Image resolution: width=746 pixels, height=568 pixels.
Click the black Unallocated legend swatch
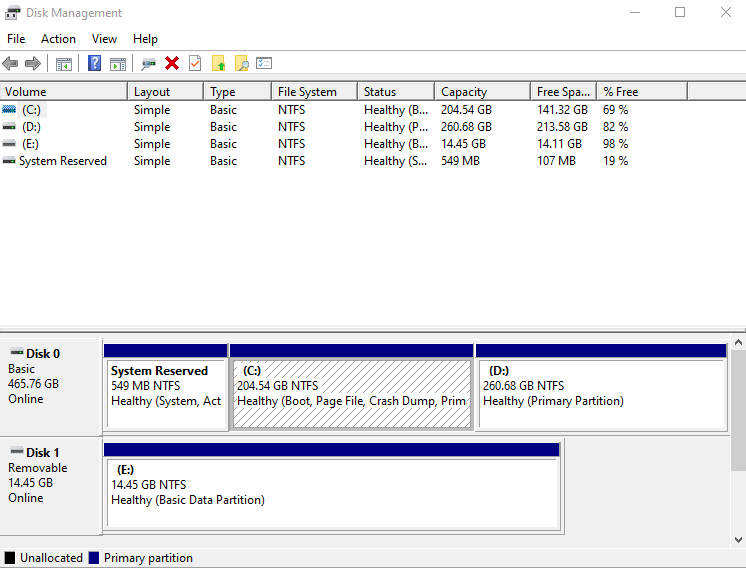10,558
